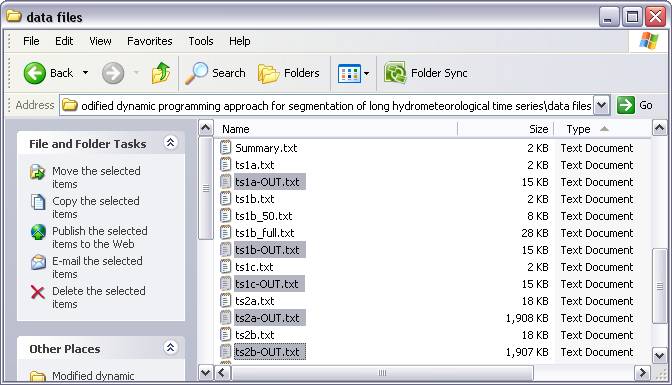Click the globe publish icon
This screenshot has height=385, width=672.
tap(38, 232)
